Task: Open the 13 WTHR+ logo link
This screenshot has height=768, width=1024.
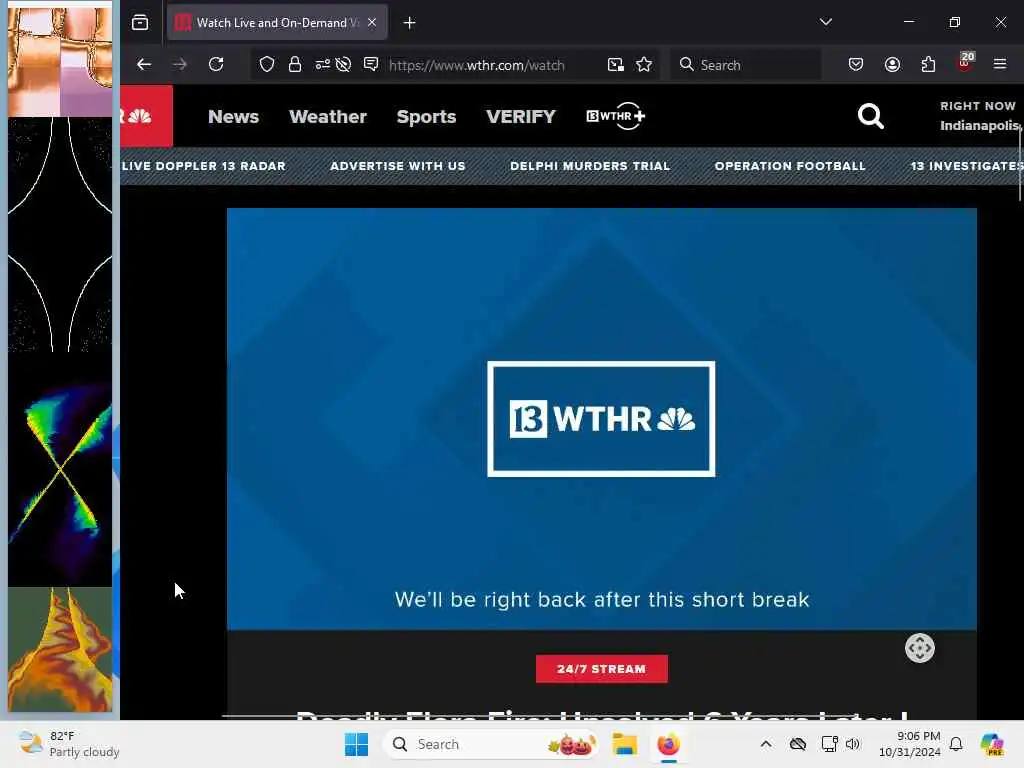Action: [615, 116]
